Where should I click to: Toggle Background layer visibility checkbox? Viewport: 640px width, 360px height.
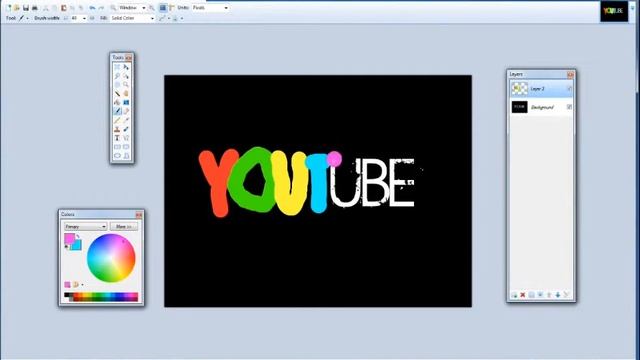(x=569, y=107)
